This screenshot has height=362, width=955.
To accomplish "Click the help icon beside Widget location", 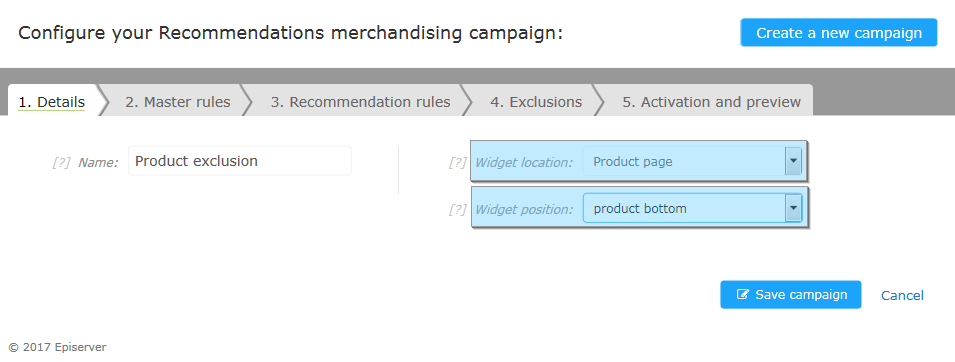I will 457,163.
